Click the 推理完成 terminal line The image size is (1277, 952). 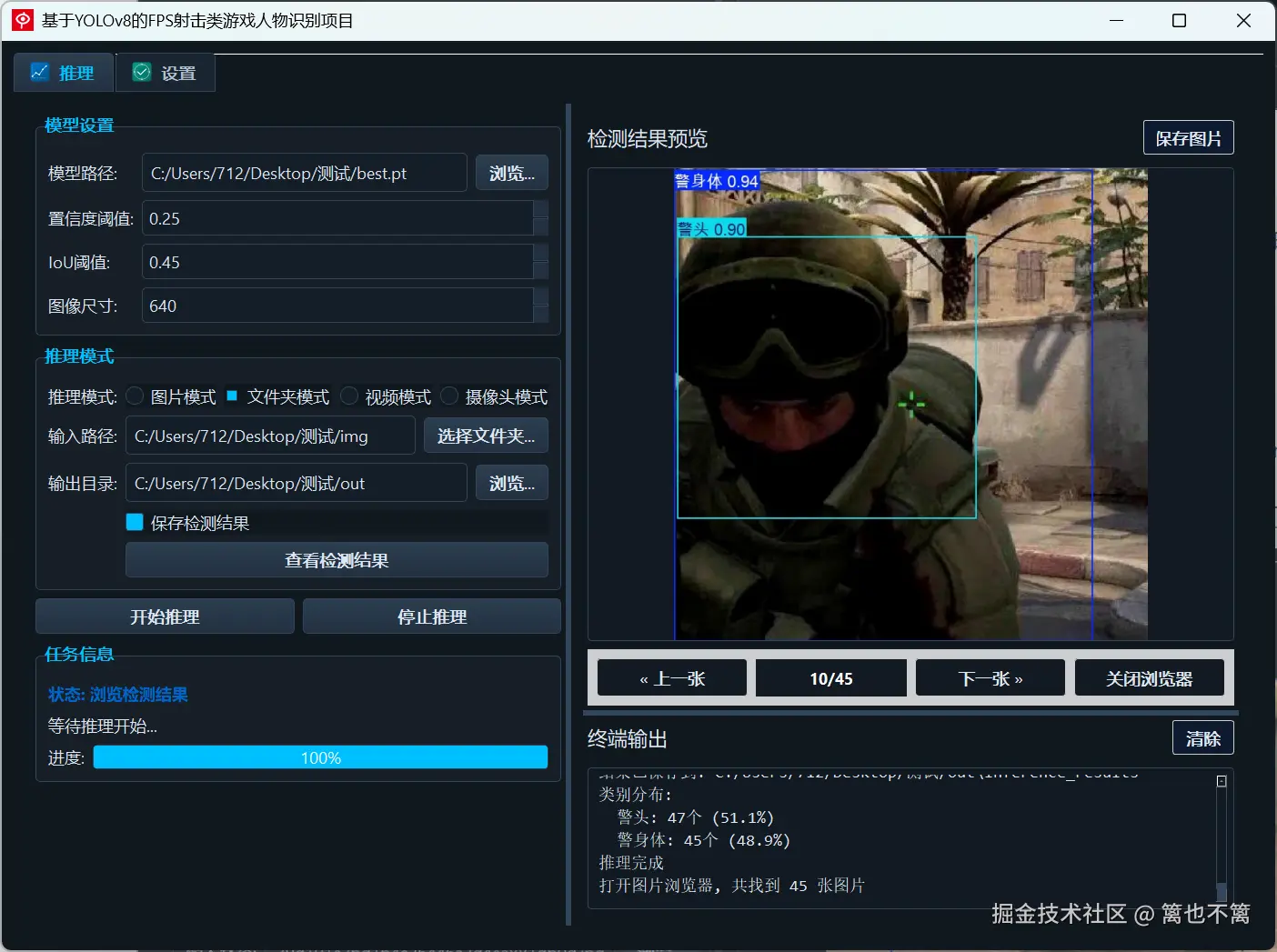pos(631,863)
